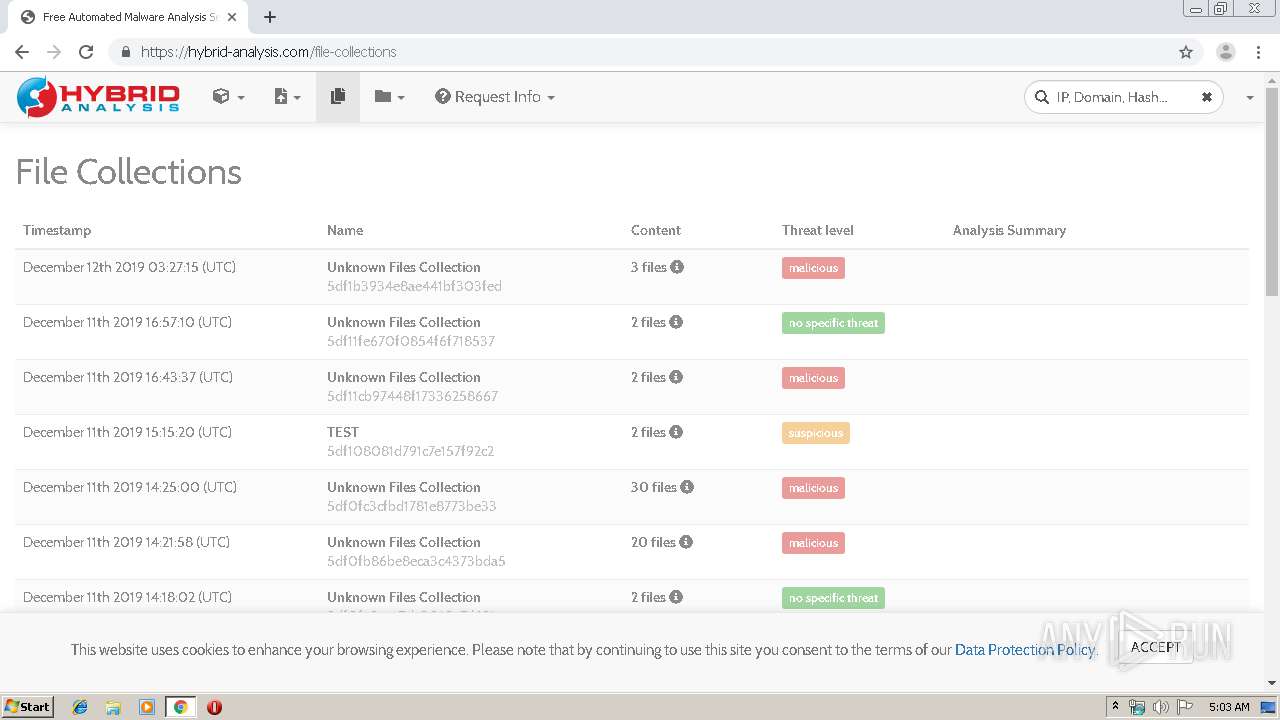Click the malicious badge at 14:25:00

pyautogui.click(x=813, y=488)
